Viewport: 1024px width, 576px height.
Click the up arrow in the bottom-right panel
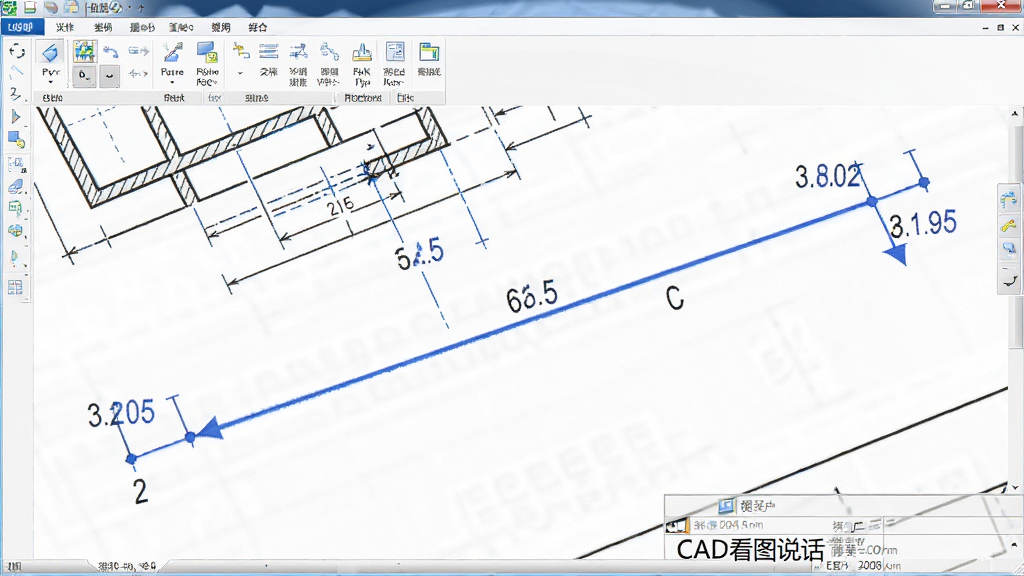1015,544
